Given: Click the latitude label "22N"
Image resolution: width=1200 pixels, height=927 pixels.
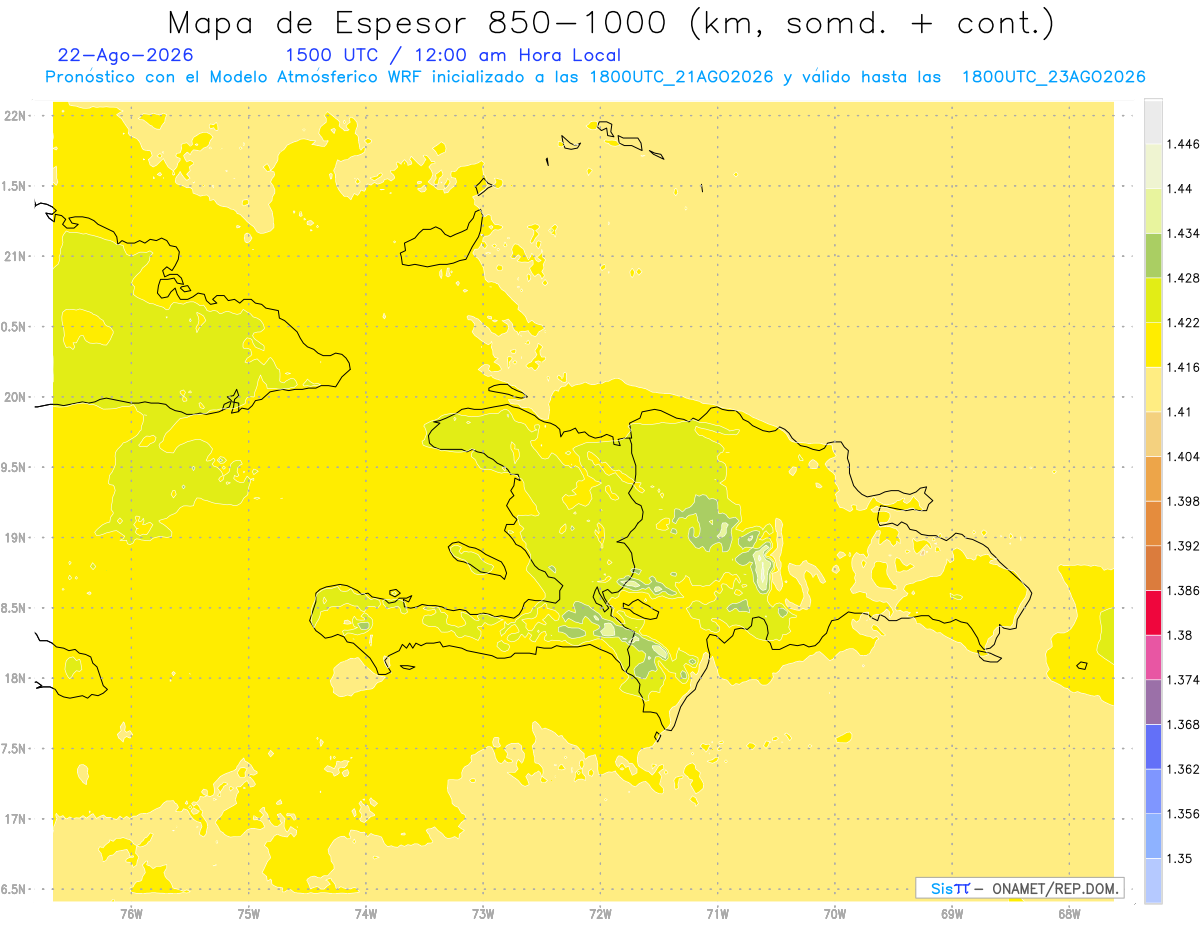Looking at the screenshot, I should point(15,115).
